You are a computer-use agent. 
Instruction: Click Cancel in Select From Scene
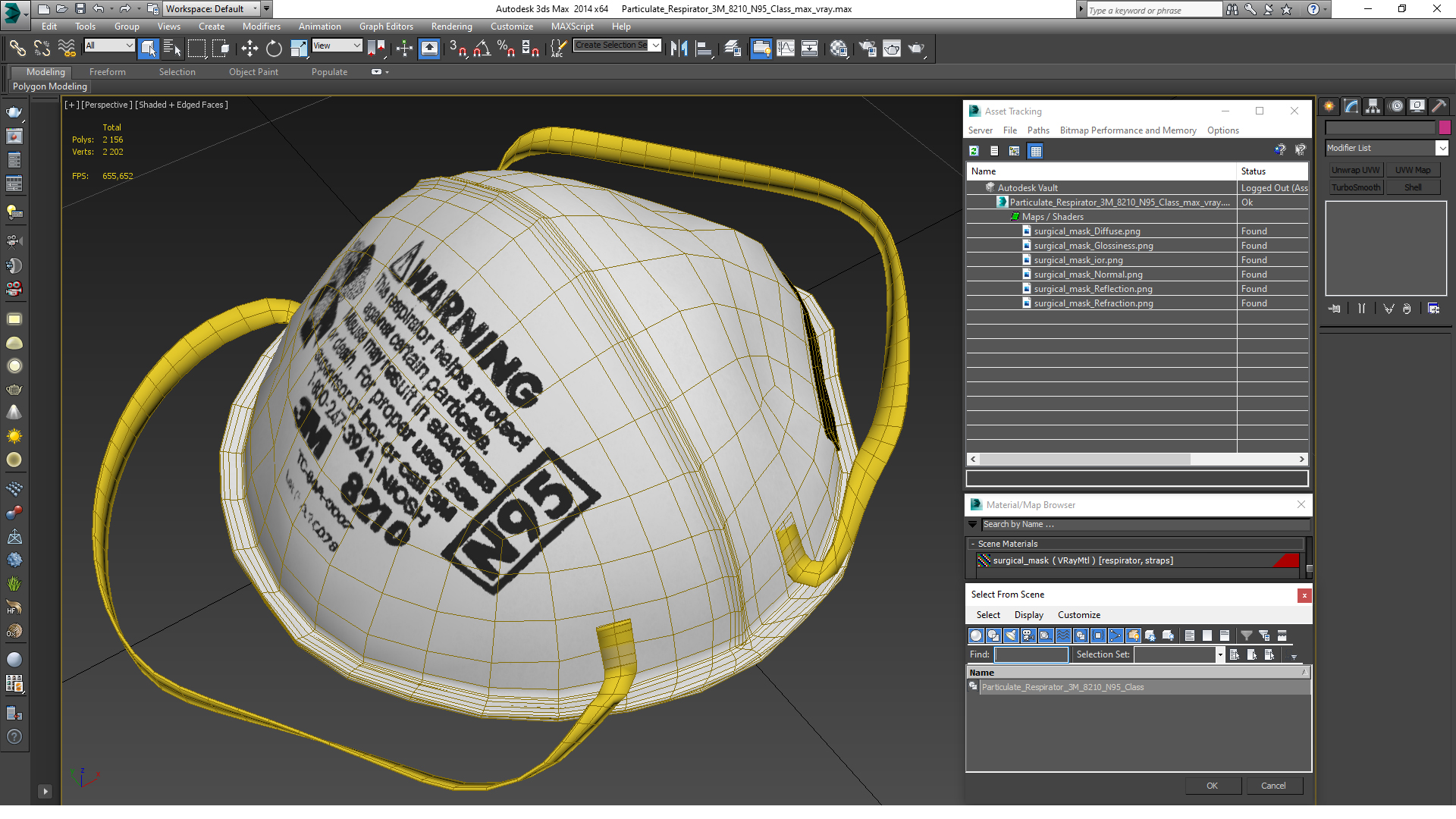1273,786
